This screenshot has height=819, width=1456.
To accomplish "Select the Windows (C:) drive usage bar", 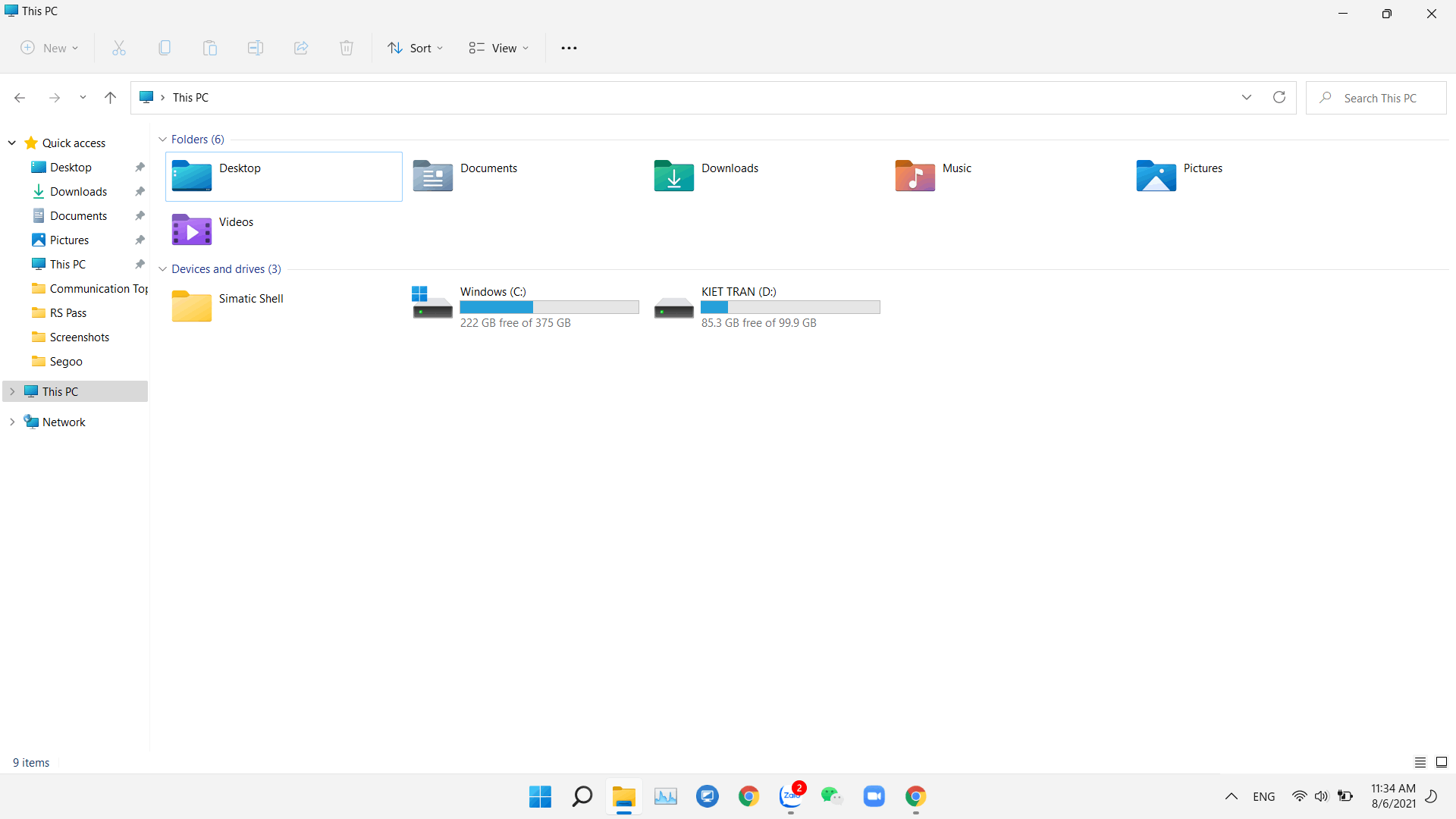I will [x=549, y=307].
